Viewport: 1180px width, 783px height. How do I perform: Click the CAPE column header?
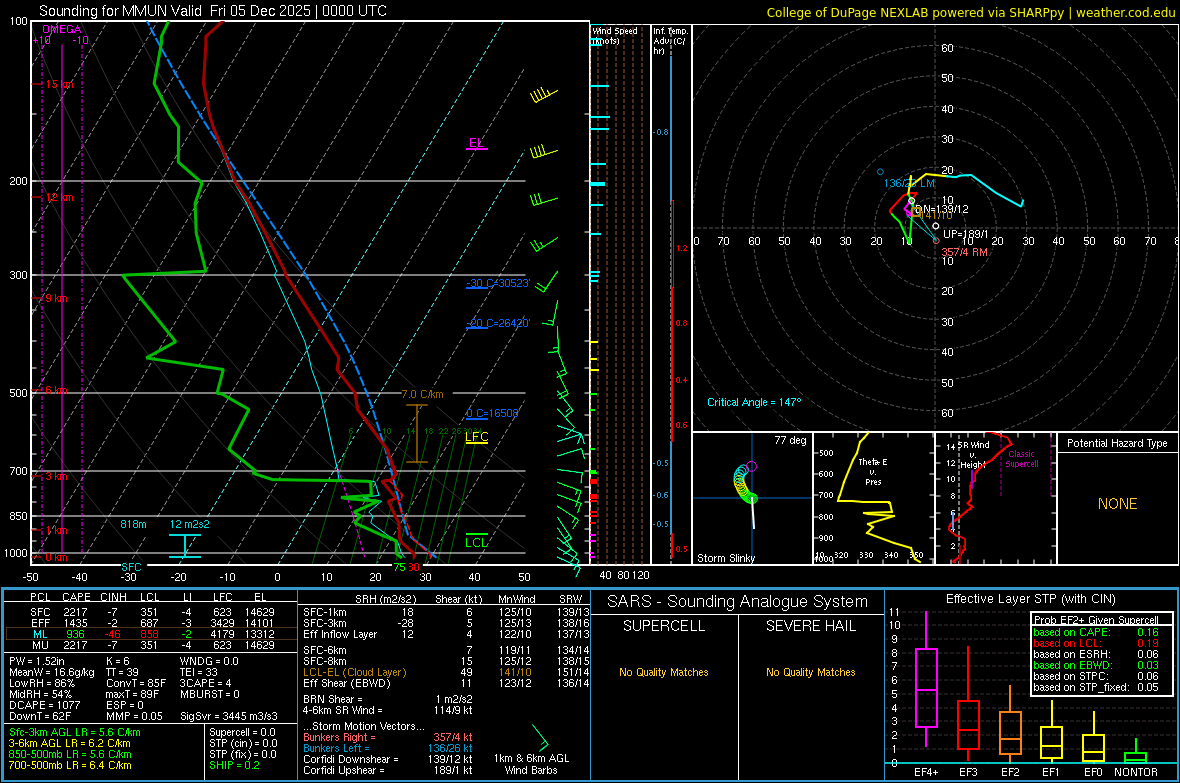coord(76,597)
